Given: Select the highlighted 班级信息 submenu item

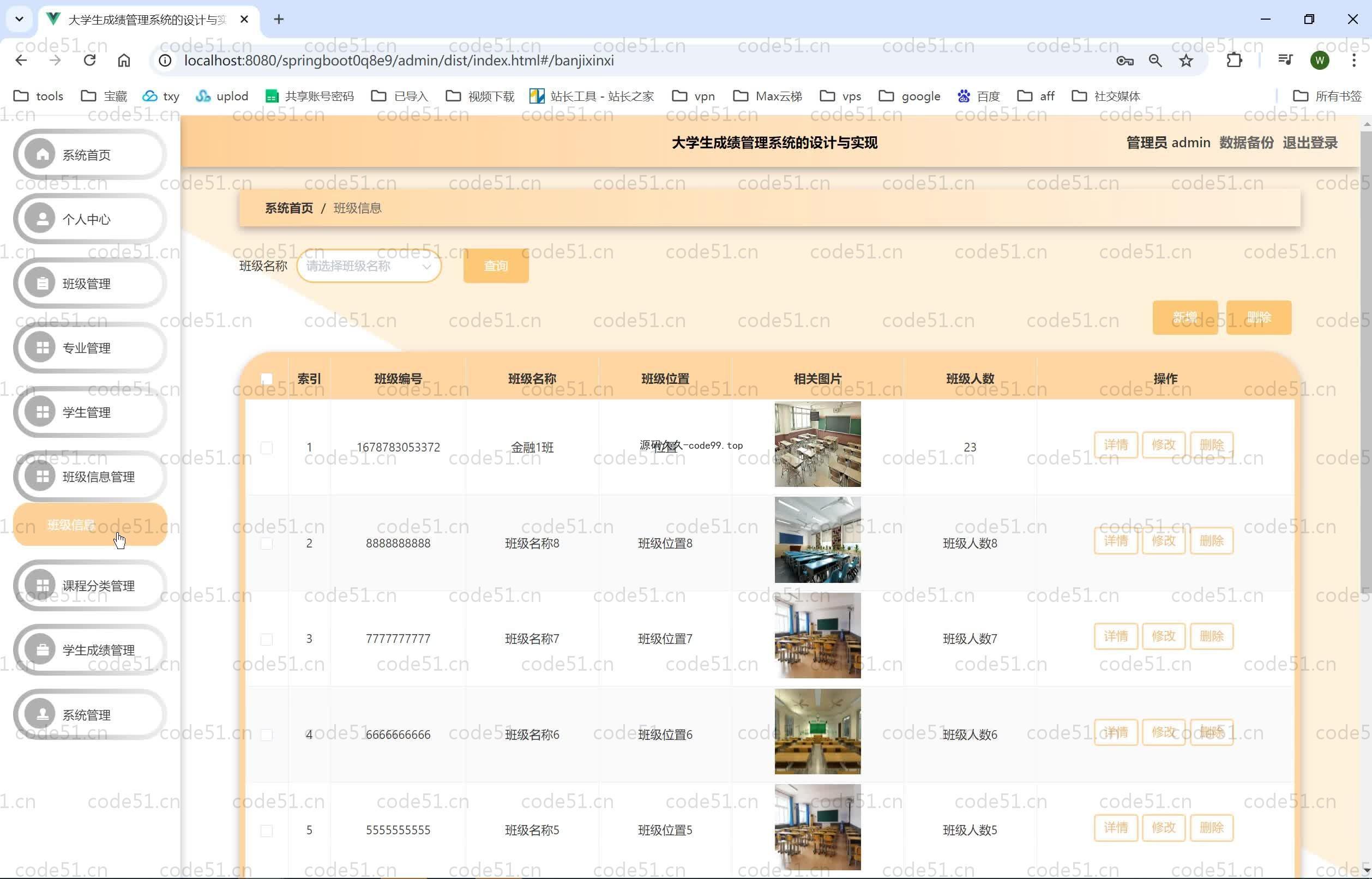Looking at the screenshot, I should click(x=89, y=525).
